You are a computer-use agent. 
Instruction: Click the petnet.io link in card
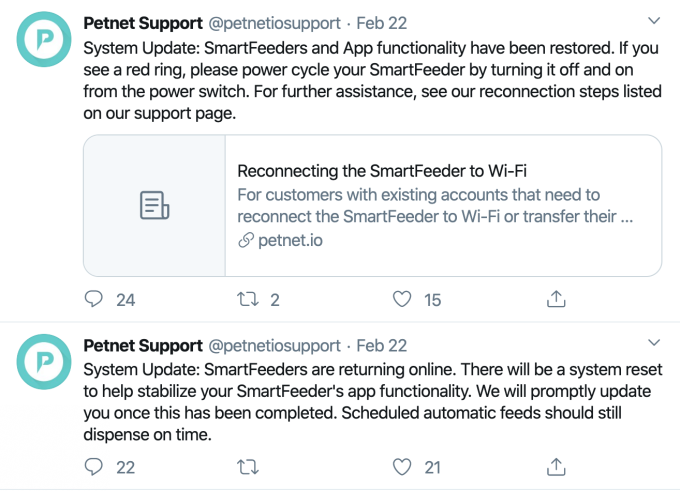pos(290,240)
